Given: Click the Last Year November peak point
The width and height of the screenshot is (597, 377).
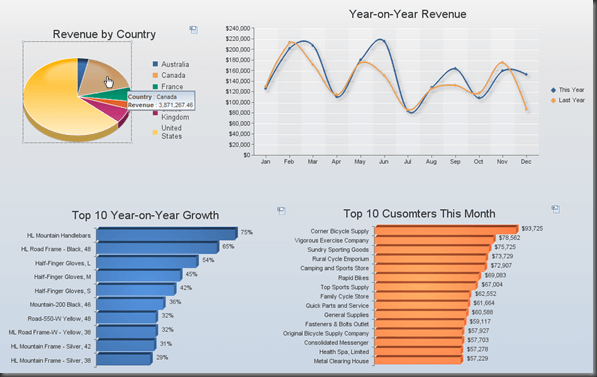Looking at the screenshot, I should pos(502,62).
